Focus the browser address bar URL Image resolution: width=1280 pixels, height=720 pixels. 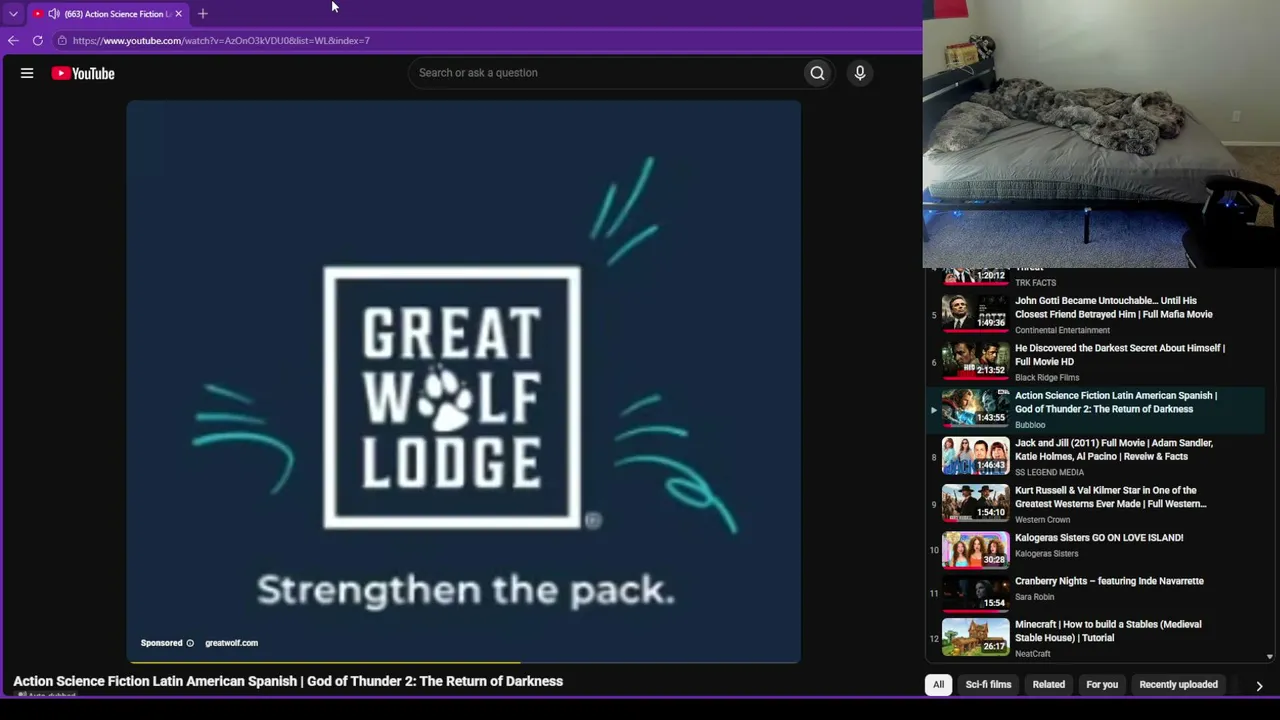click(x=221, y=41)
